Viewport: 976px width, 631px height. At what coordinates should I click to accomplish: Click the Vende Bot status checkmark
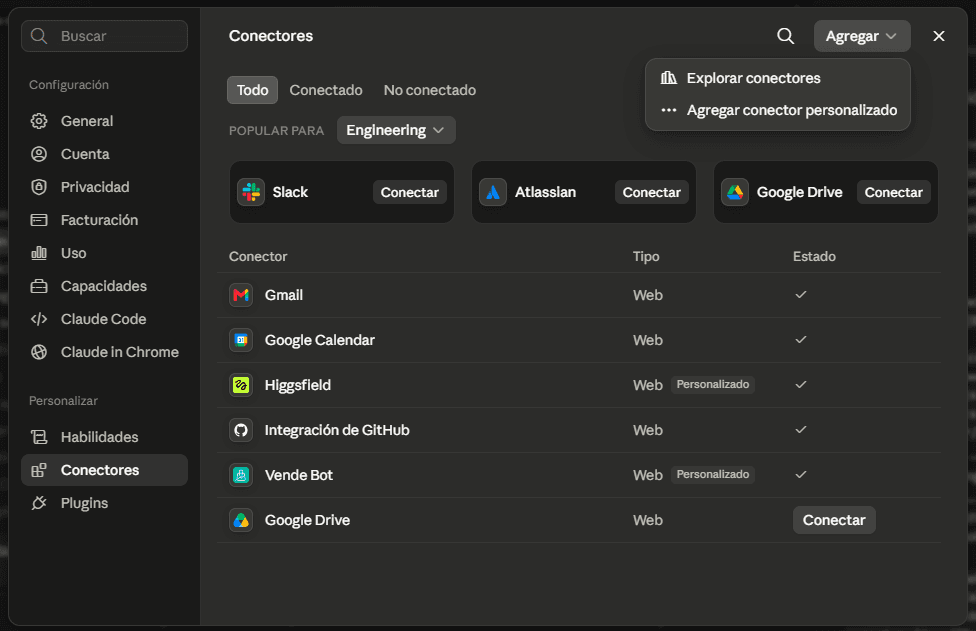point(801,474)
